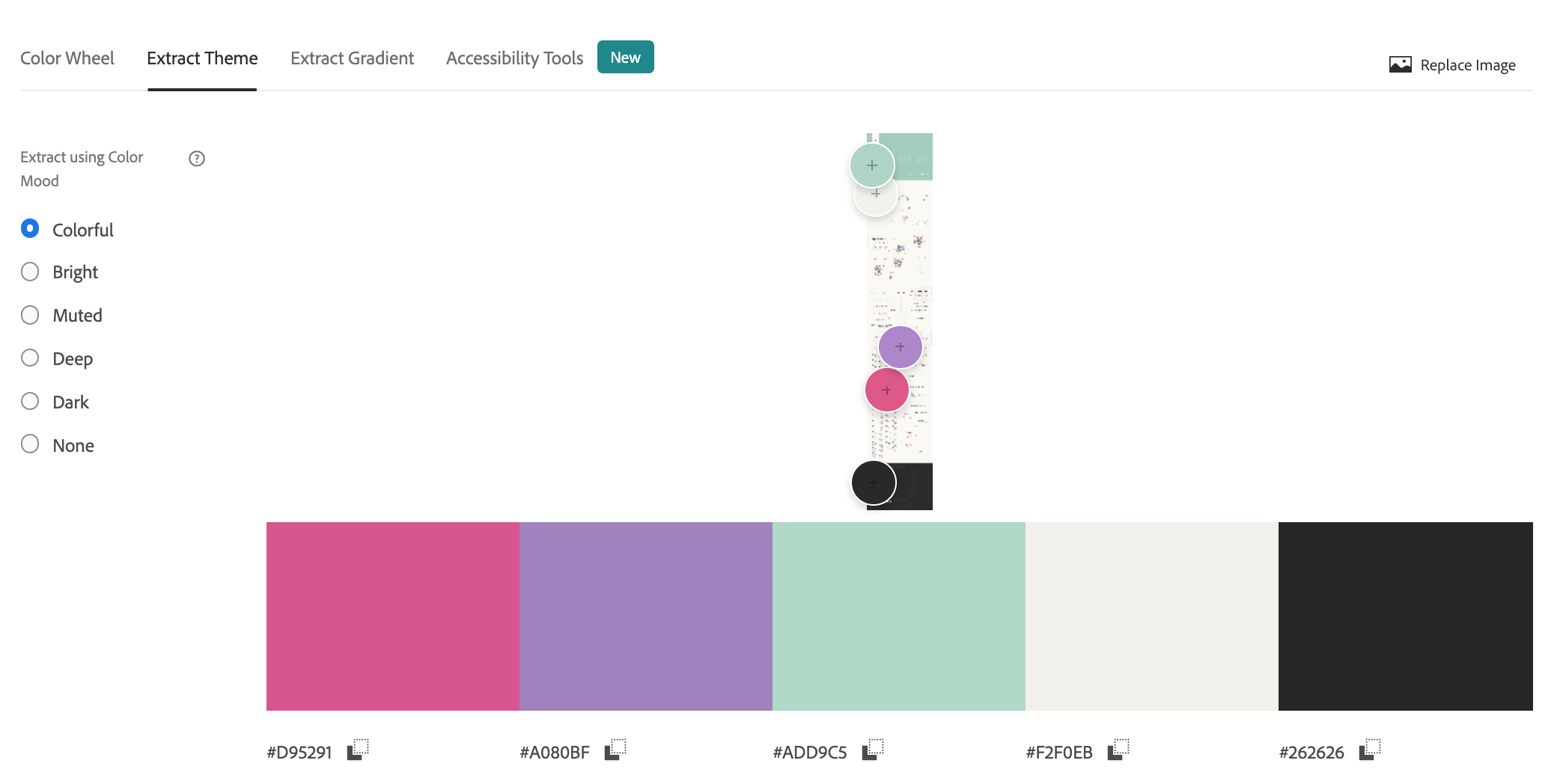The width and height of the screenshot is (1566, 784).
Task: Click the Replace Image button
Action: (1467, 65)
